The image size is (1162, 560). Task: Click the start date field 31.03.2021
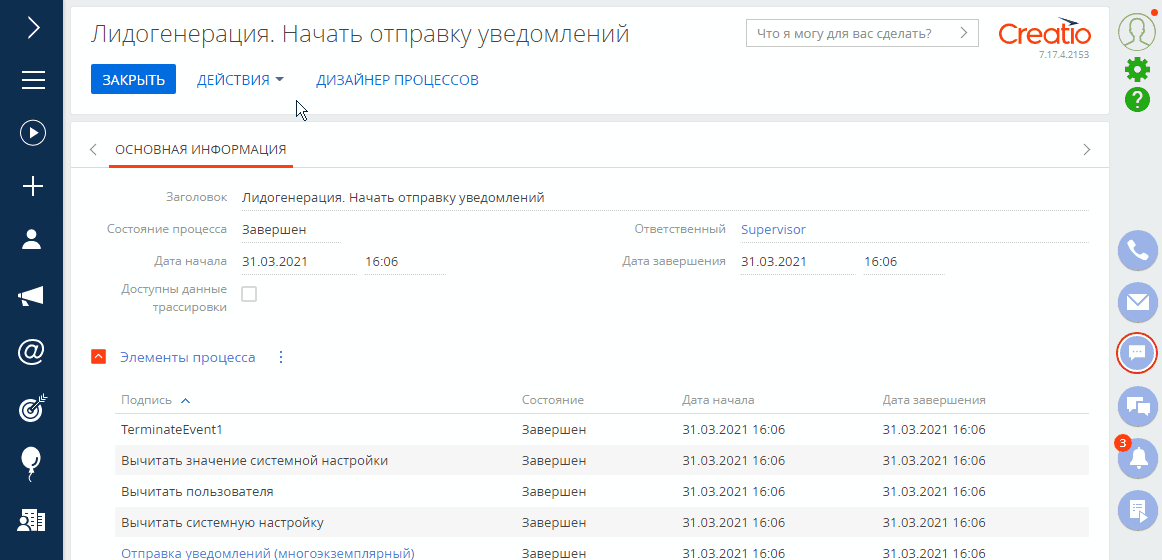299,261
